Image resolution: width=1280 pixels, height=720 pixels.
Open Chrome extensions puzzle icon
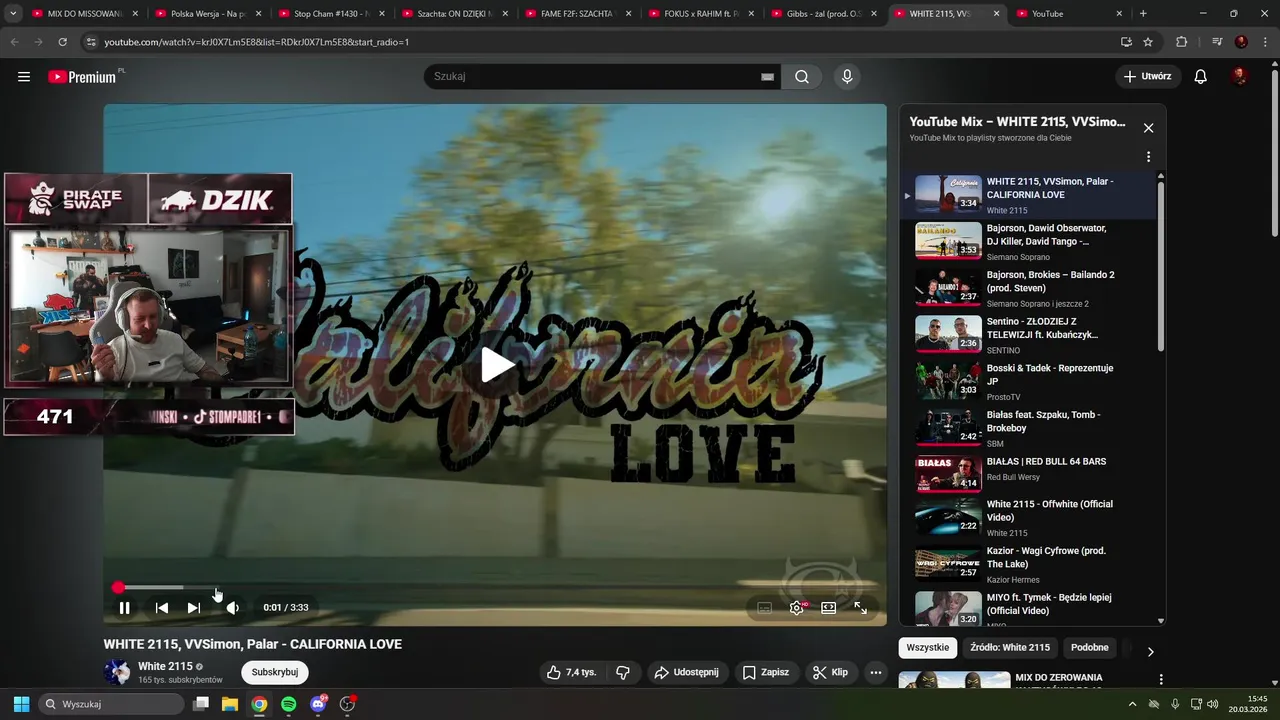pos(1182,42)
